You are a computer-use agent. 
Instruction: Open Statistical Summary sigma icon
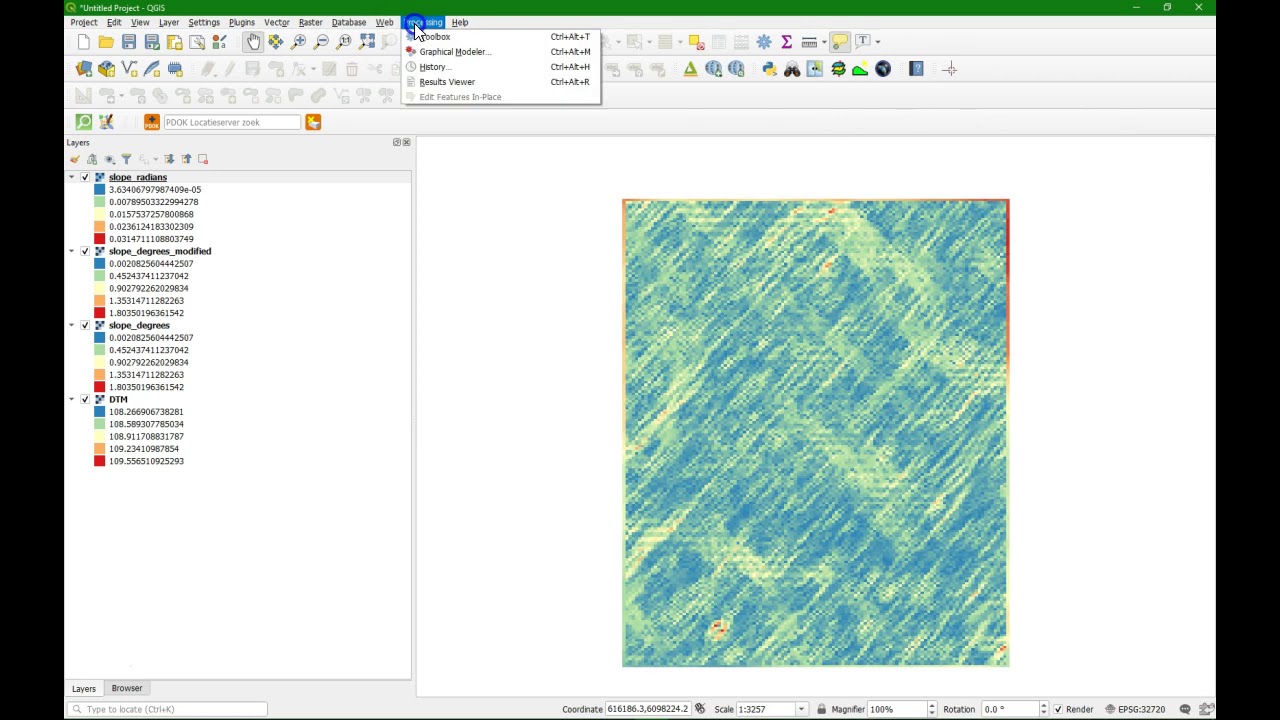pos(787,42)
